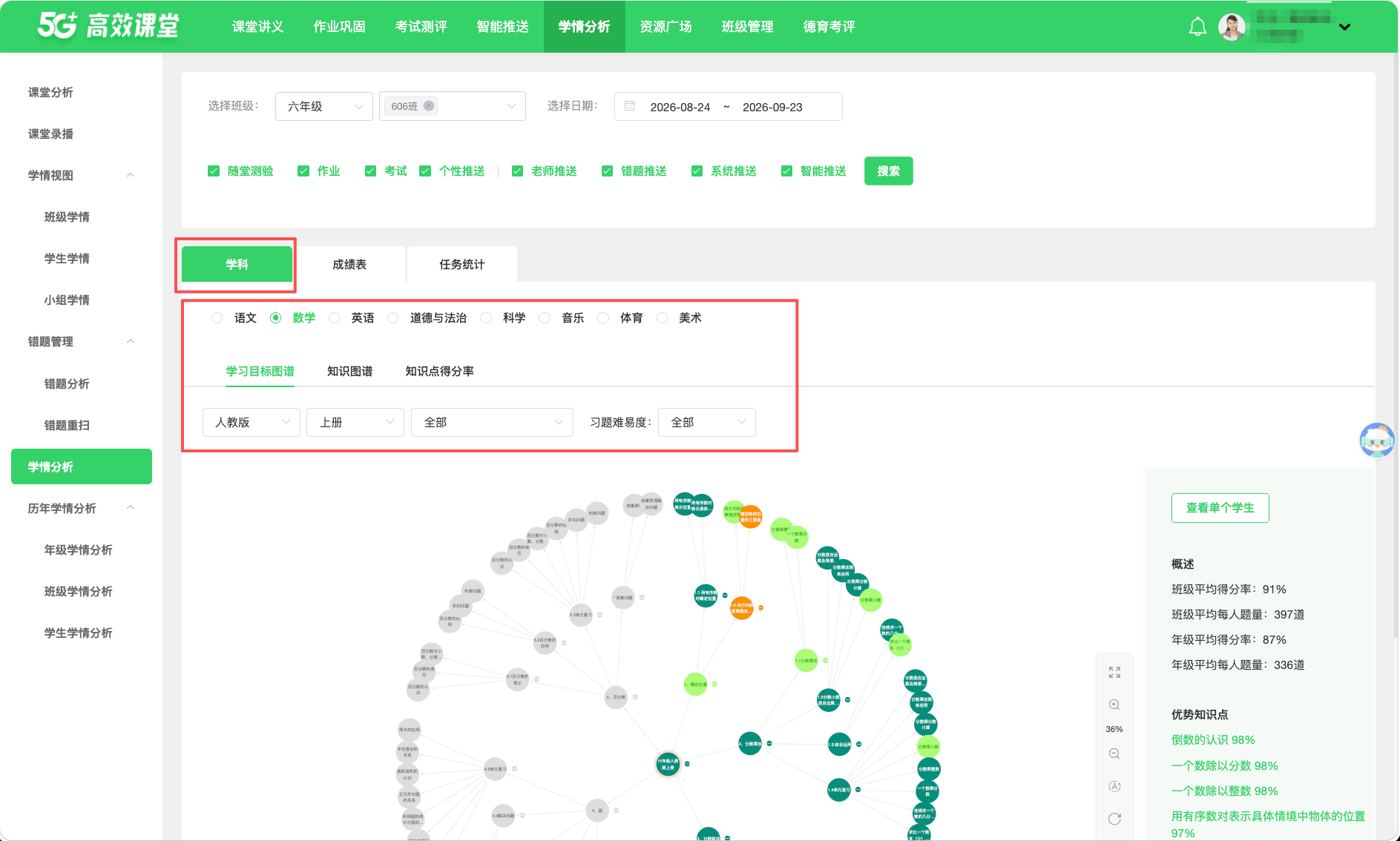Open the 知识图谱 sub-tab
1400x841 pixels.
coord(349,371)
